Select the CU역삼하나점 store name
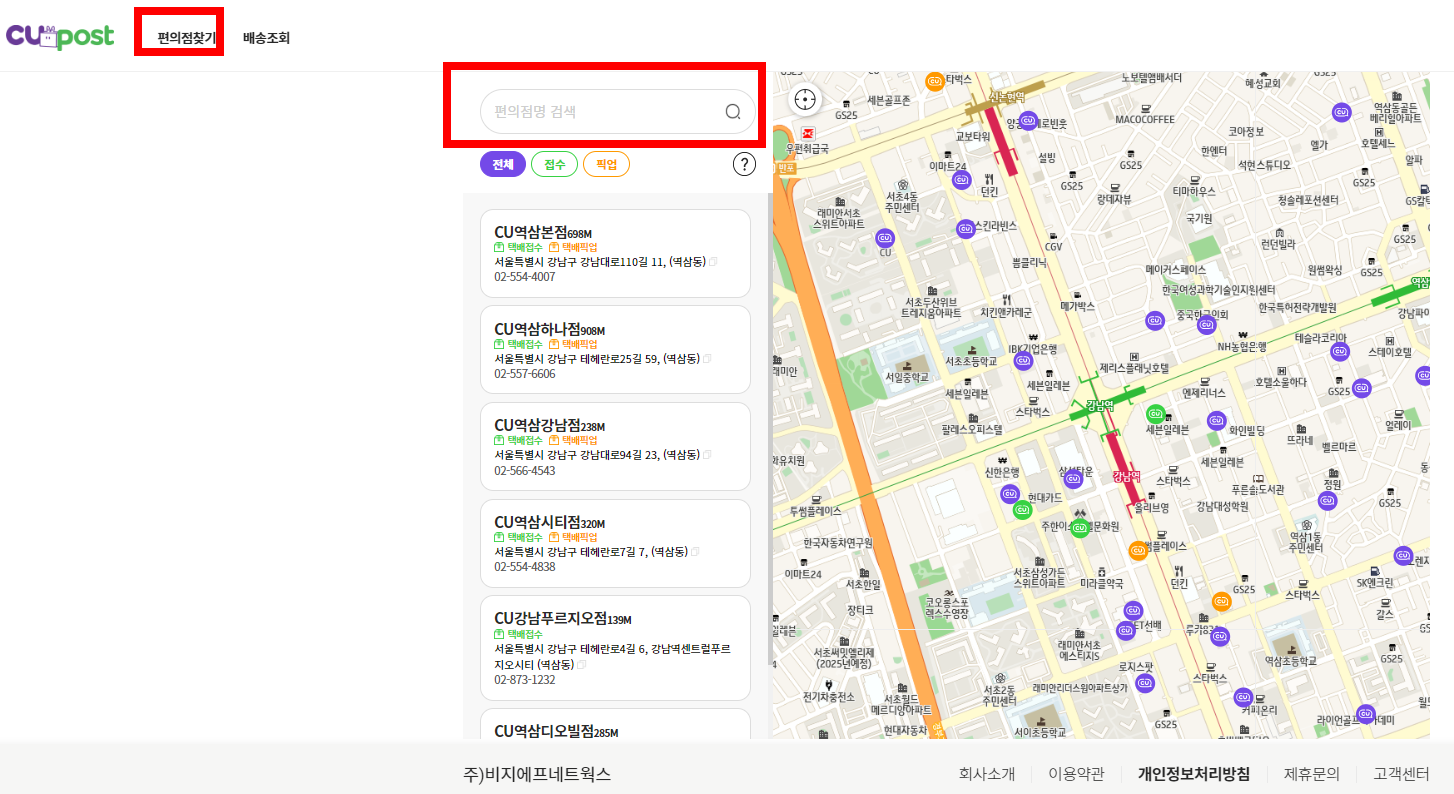This screenshot has width=1454, height=794. click(x=539, y=329)
